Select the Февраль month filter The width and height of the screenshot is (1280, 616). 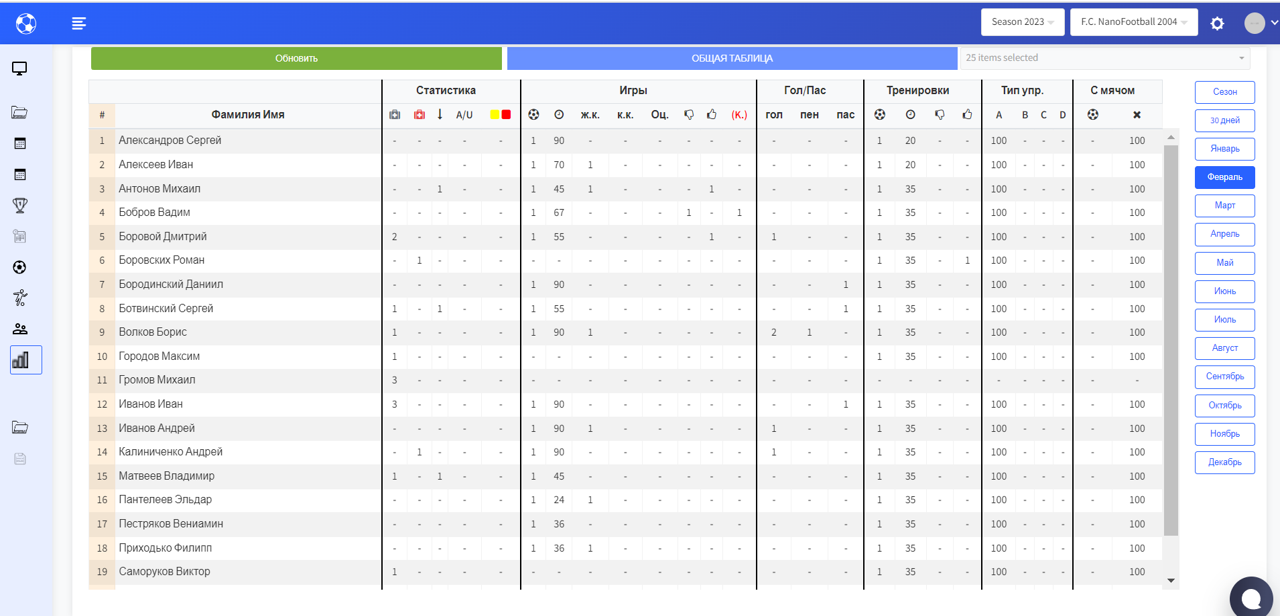tap(1224, 177)
